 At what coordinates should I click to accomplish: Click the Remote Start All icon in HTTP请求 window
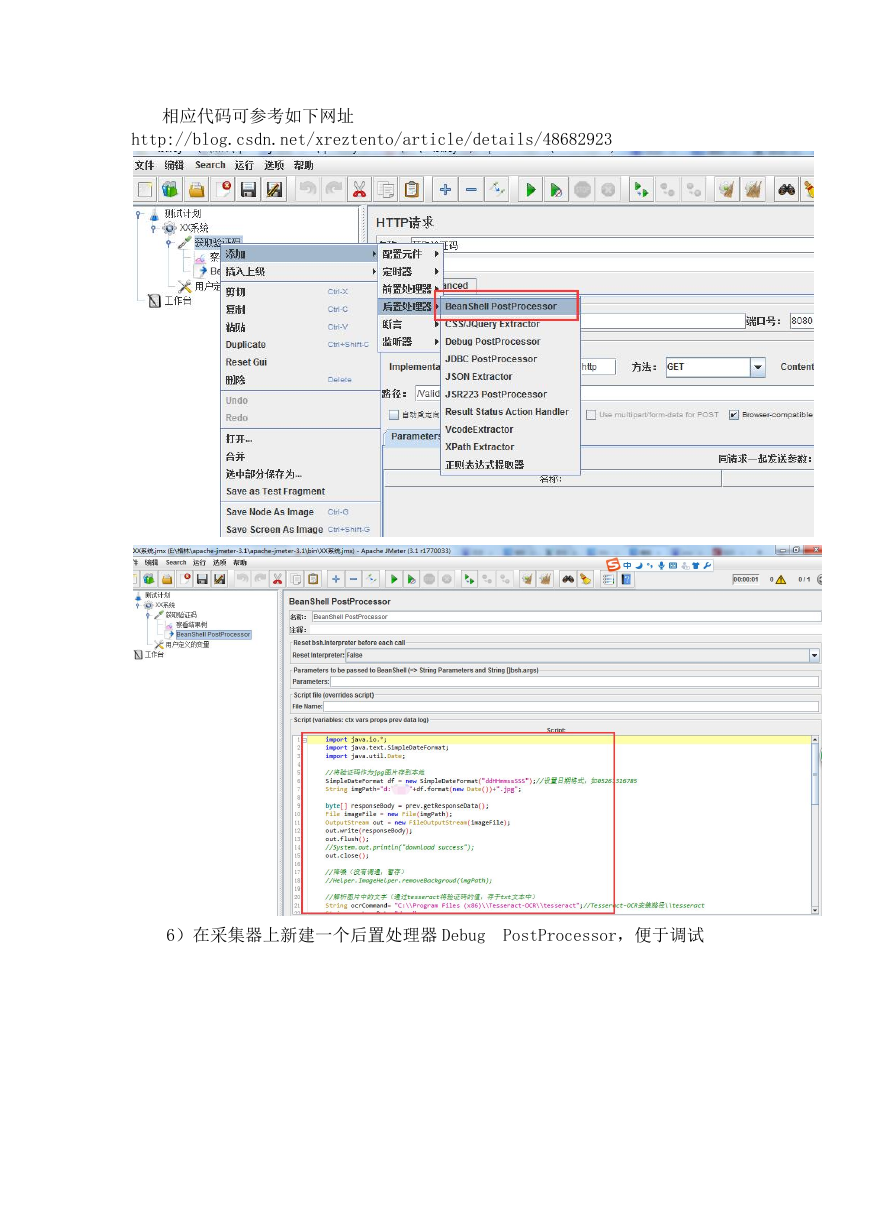click(x=642, y=189)
